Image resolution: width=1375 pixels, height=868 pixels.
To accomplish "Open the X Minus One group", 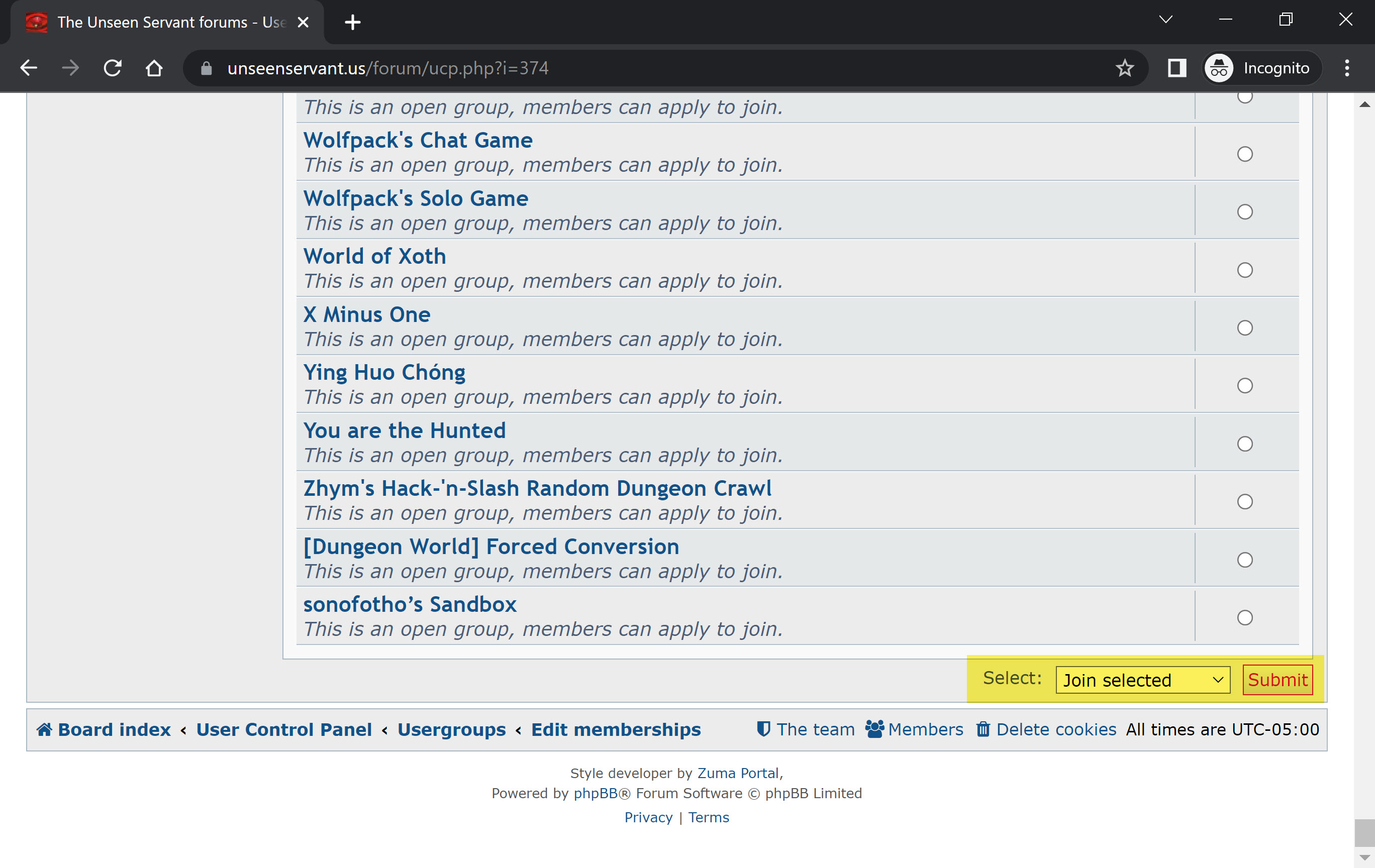I will [366, 314].
